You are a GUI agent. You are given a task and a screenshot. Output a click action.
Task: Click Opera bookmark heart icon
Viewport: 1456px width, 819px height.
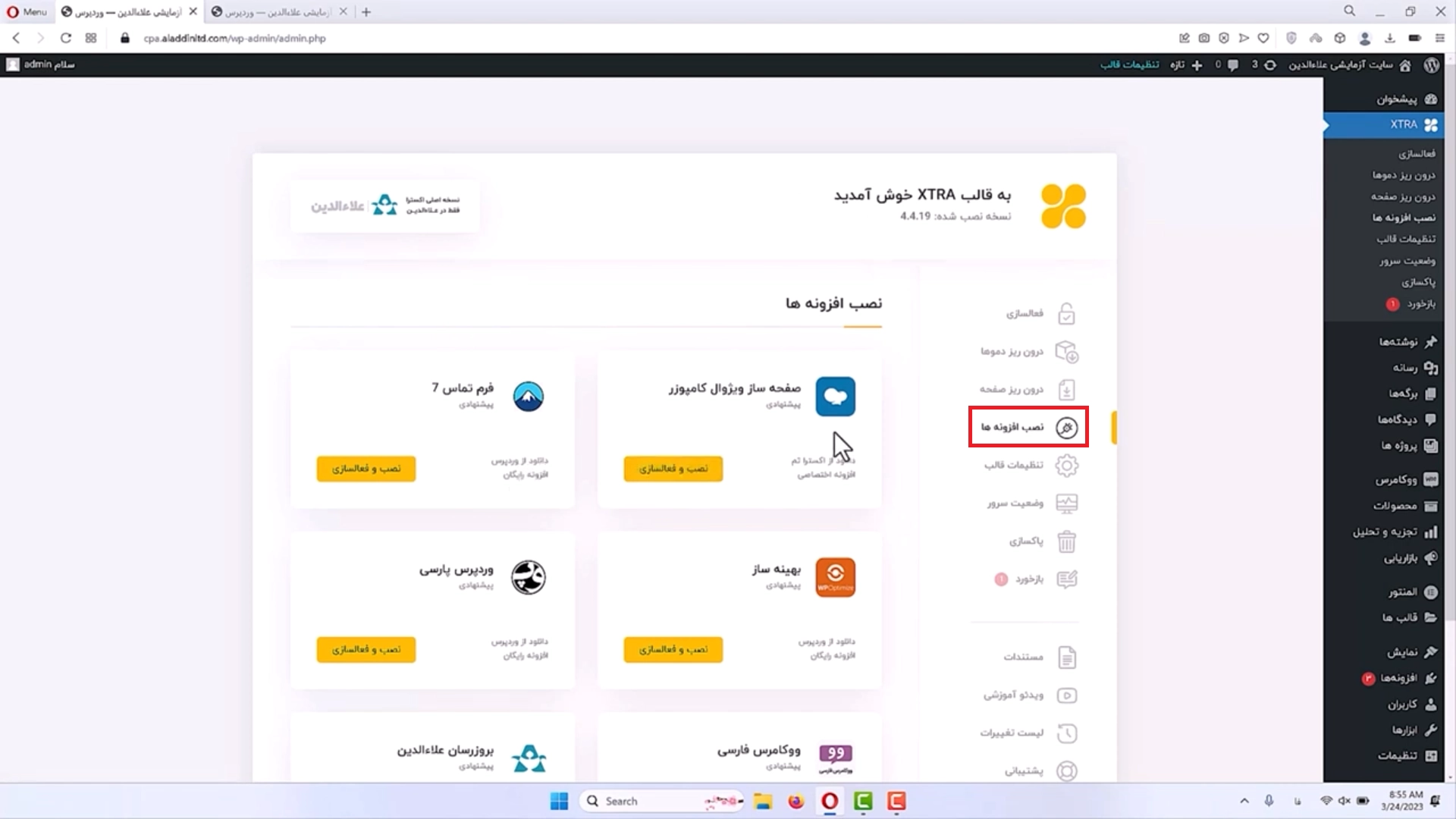pyautogui.click(x=1263, y=38)
